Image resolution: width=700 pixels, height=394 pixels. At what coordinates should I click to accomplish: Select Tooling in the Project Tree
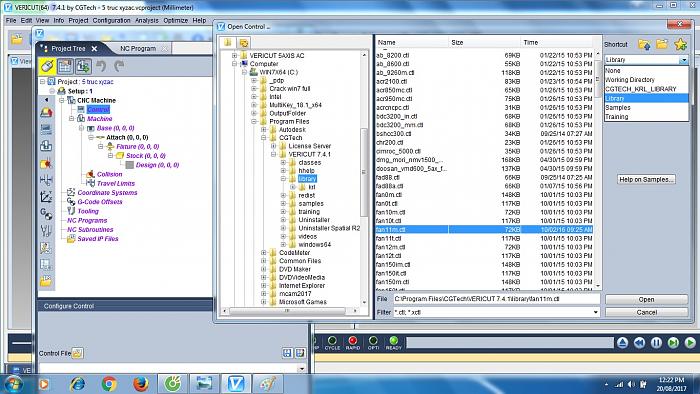point(88,211)
